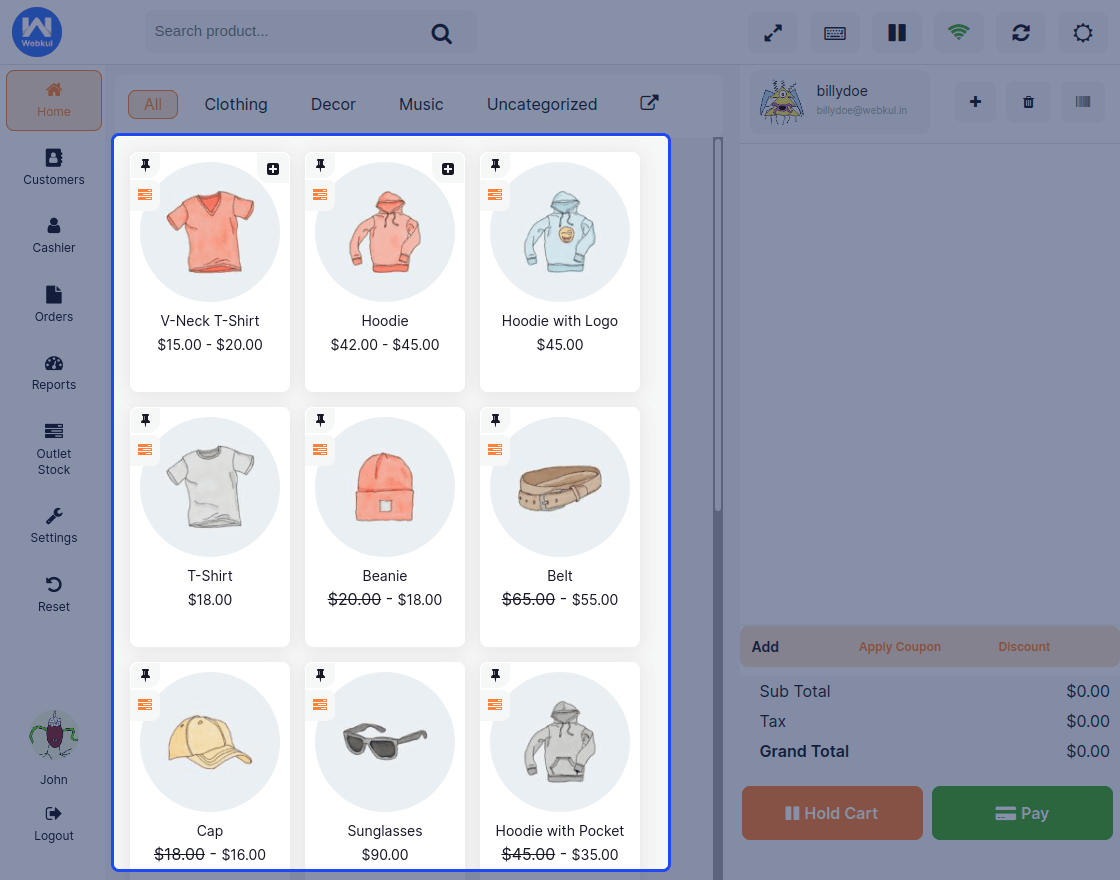Switch to the Clothing category tab

pos(236,103)
